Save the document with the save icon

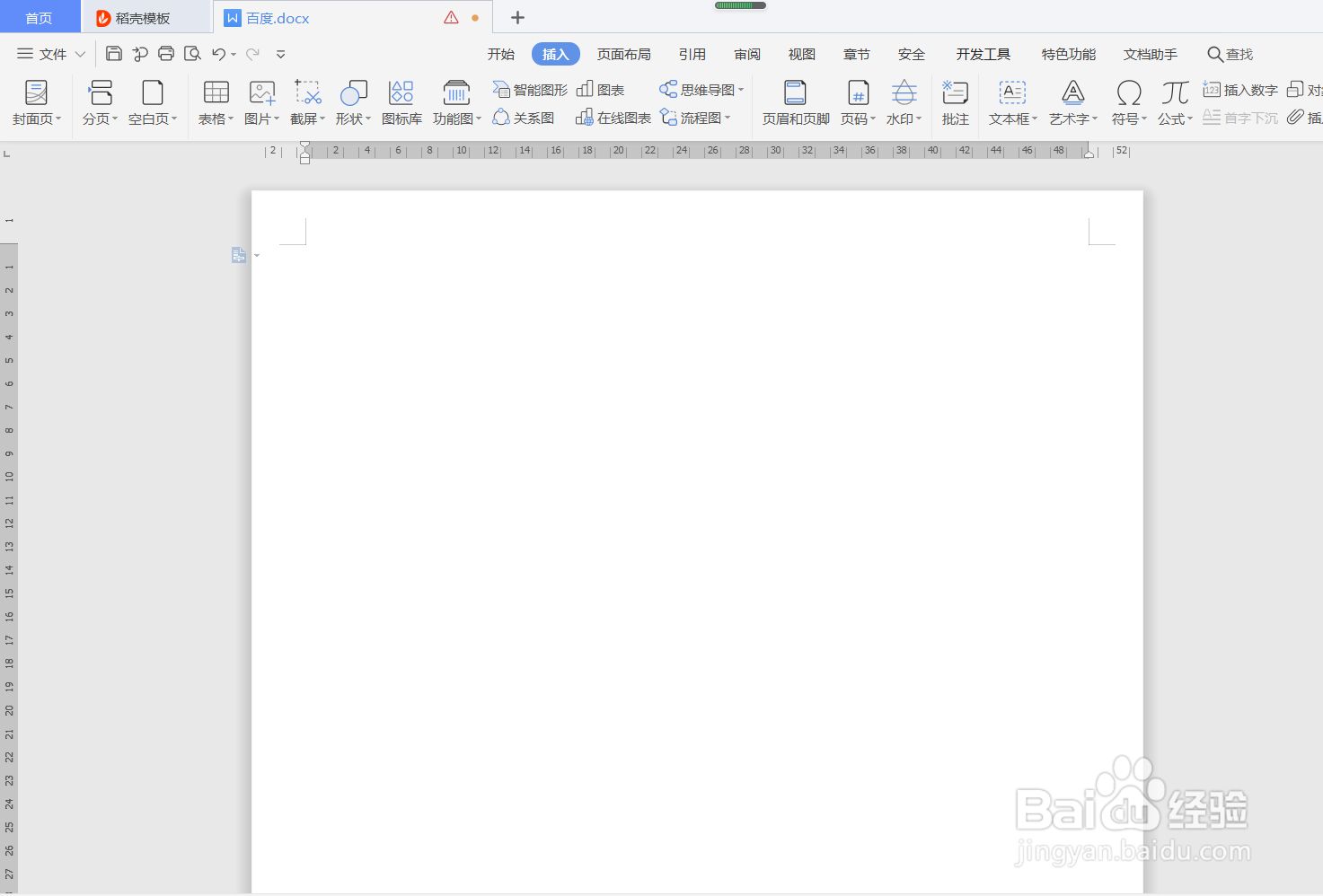pos(114,54)
